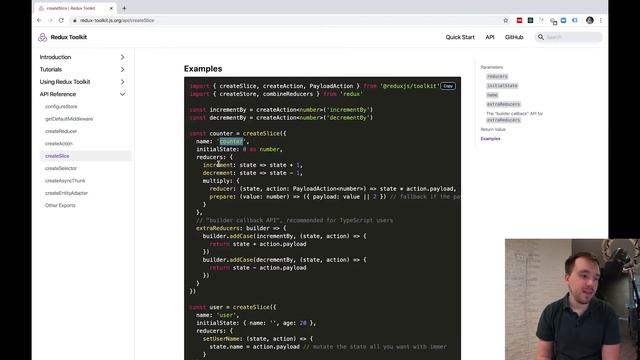Screen dimensions: 640x360
Task: Open Using Redux Toolkit sidebar item
Action: click(65, 82)
